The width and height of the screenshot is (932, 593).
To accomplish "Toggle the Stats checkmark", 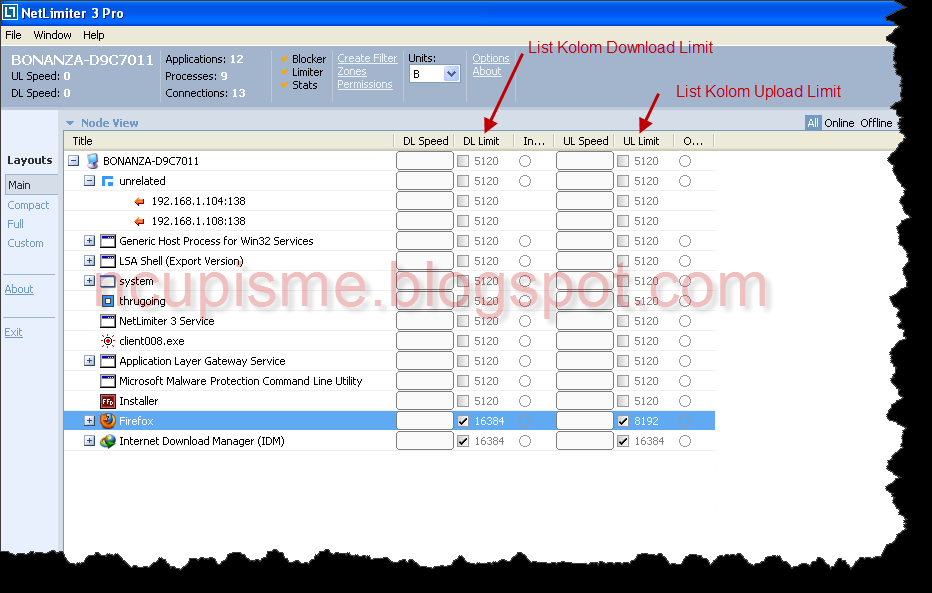I will coord(284,85).
